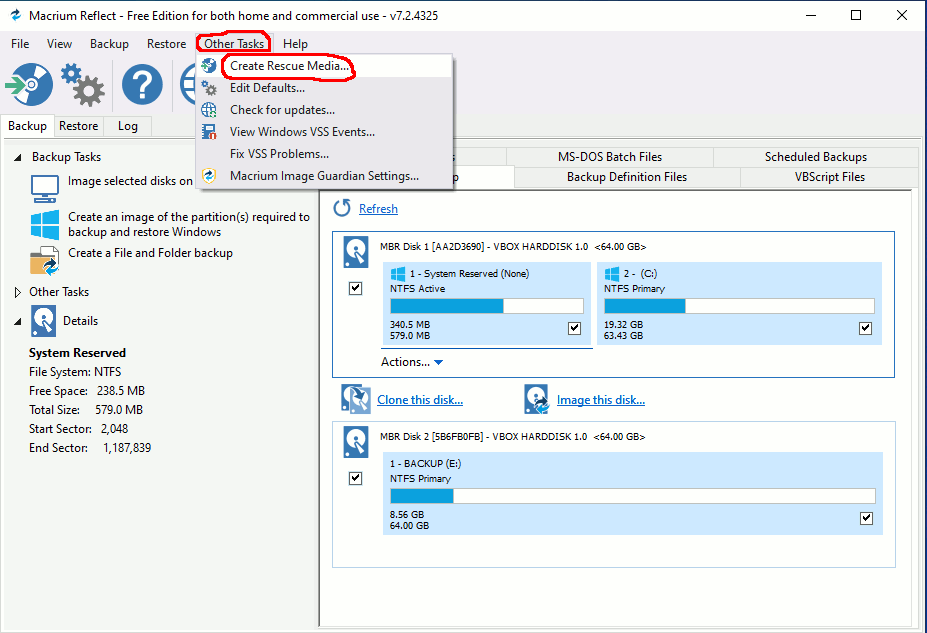Open the View menu
This screenshot has height=633, width=927.
(x=59, y=44)
